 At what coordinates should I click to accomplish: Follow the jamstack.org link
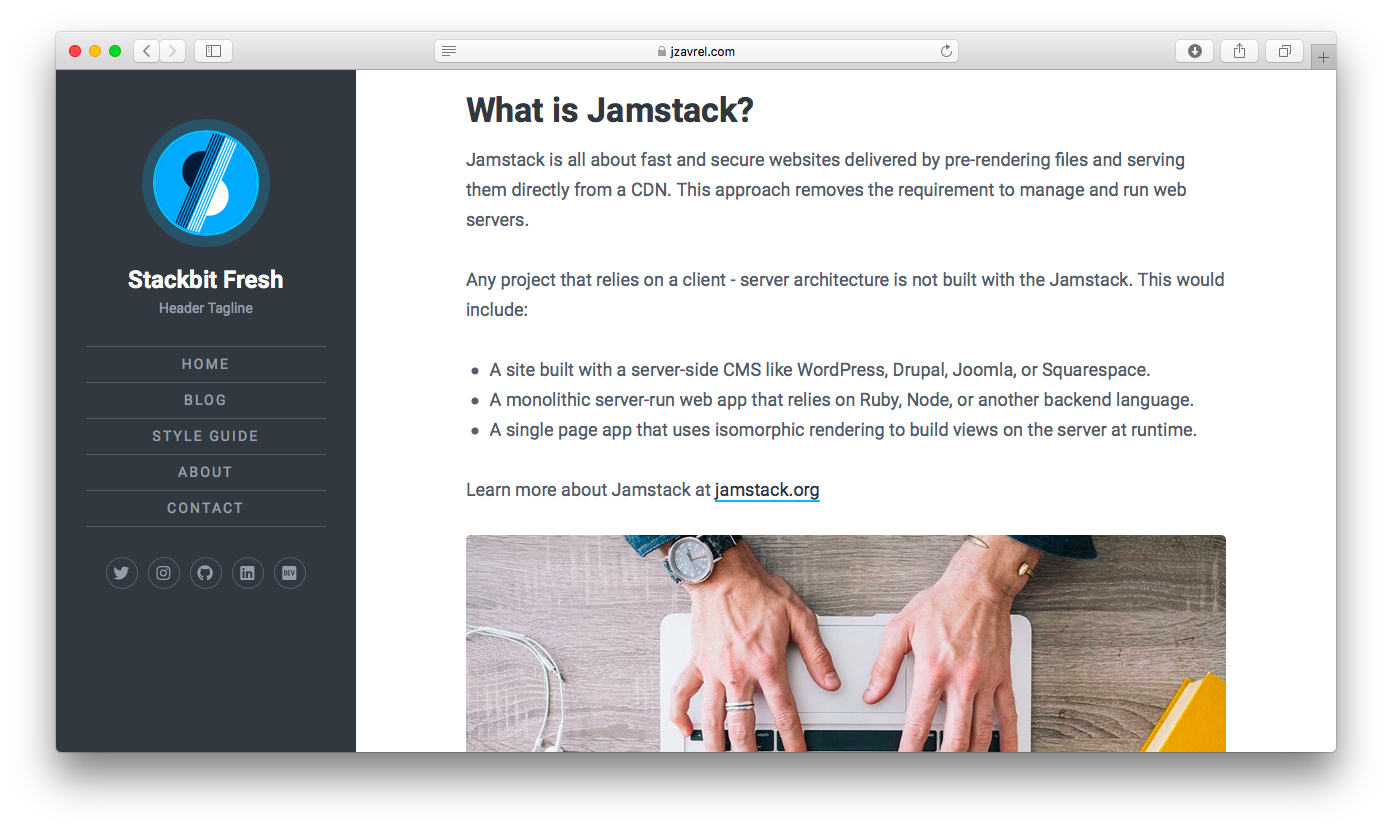[x=767, y=490]
